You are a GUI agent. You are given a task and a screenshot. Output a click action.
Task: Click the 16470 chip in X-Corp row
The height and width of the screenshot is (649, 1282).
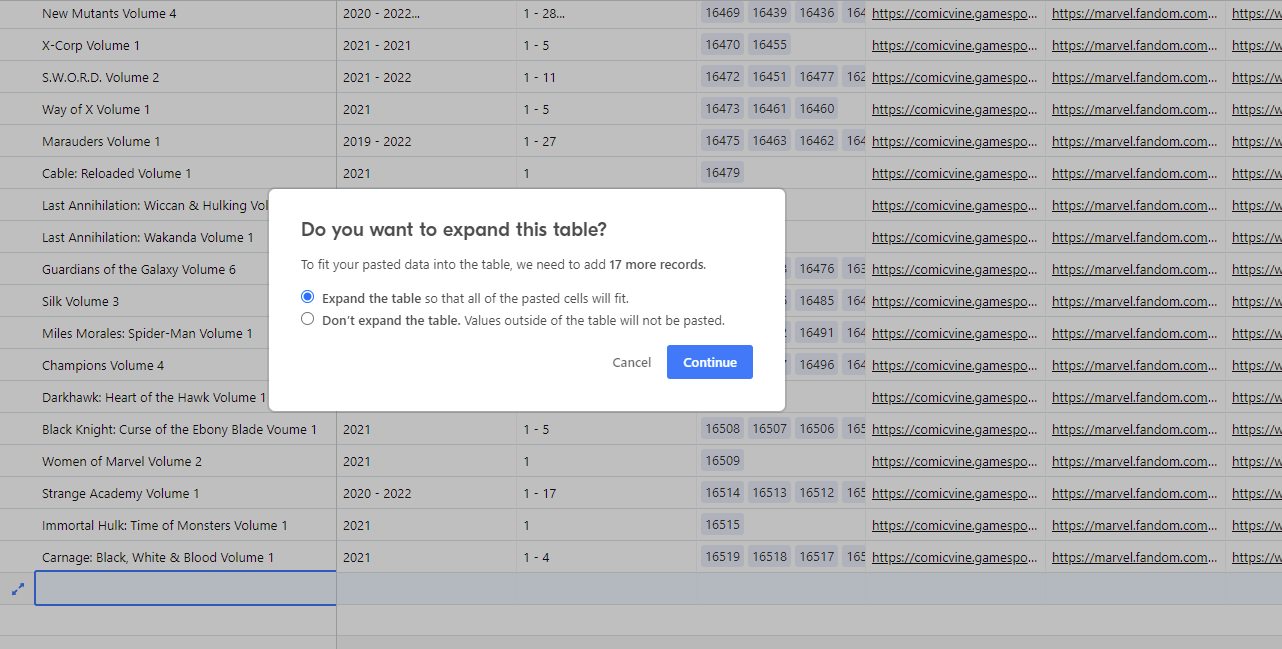[722, 44]
